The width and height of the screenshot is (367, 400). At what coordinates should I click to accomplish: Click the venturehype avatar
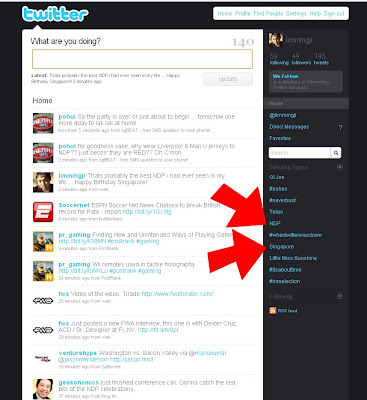click(x=43, y=359)
